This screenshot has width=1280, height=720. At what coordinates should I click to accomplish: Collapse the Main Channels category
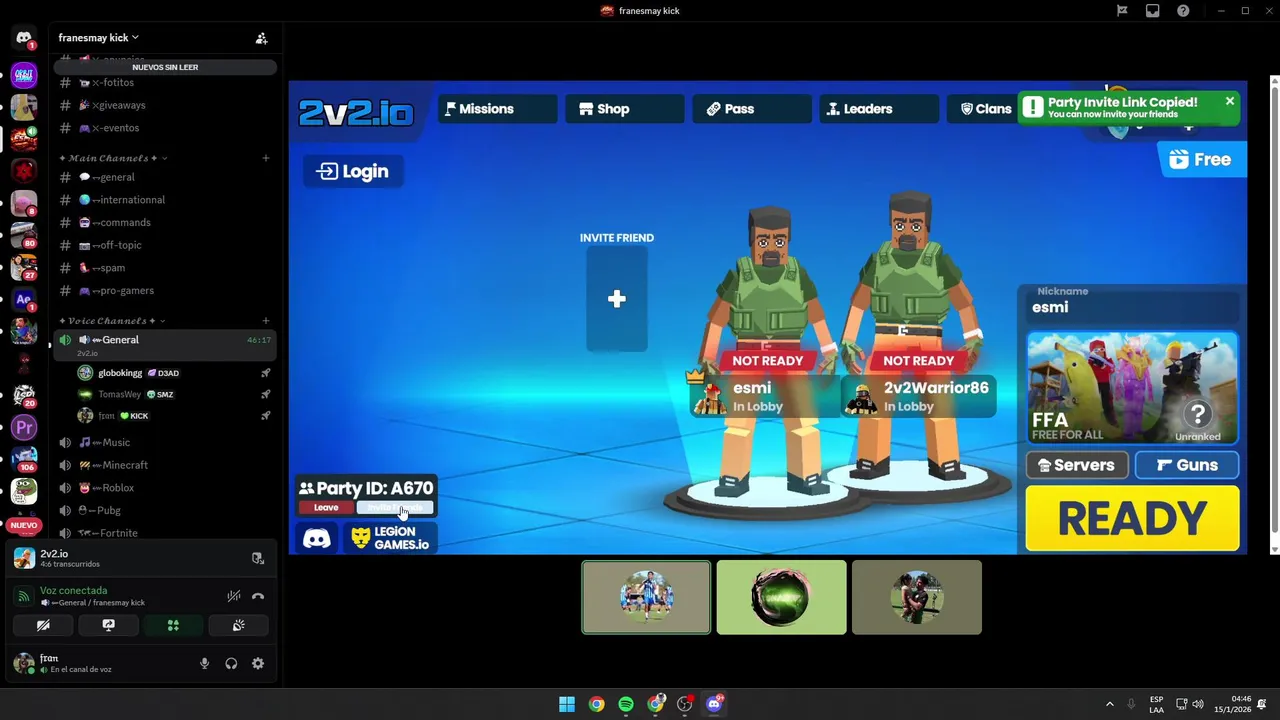tap(113, 158)
